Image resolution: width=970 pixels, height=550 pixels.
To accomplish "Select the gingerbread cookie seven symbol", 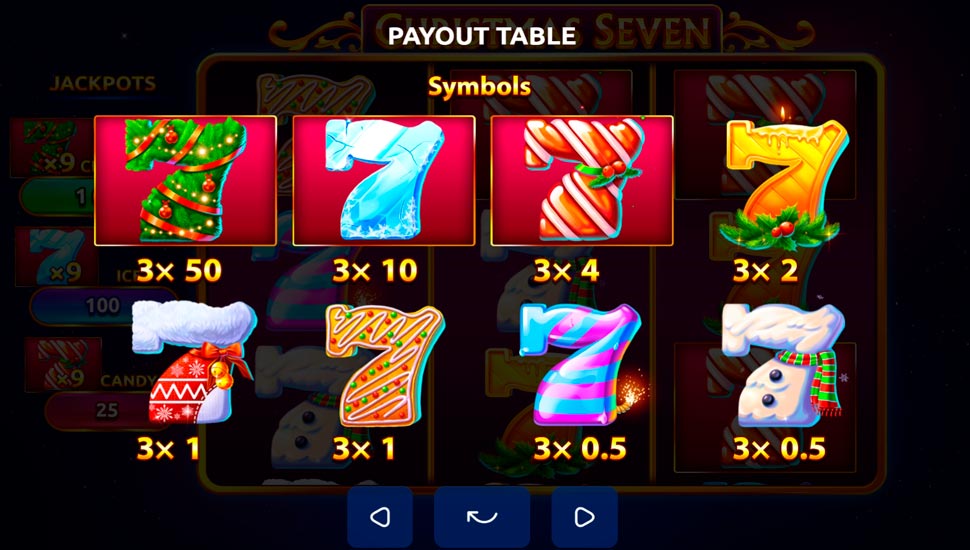I will (x=384, y=365).
